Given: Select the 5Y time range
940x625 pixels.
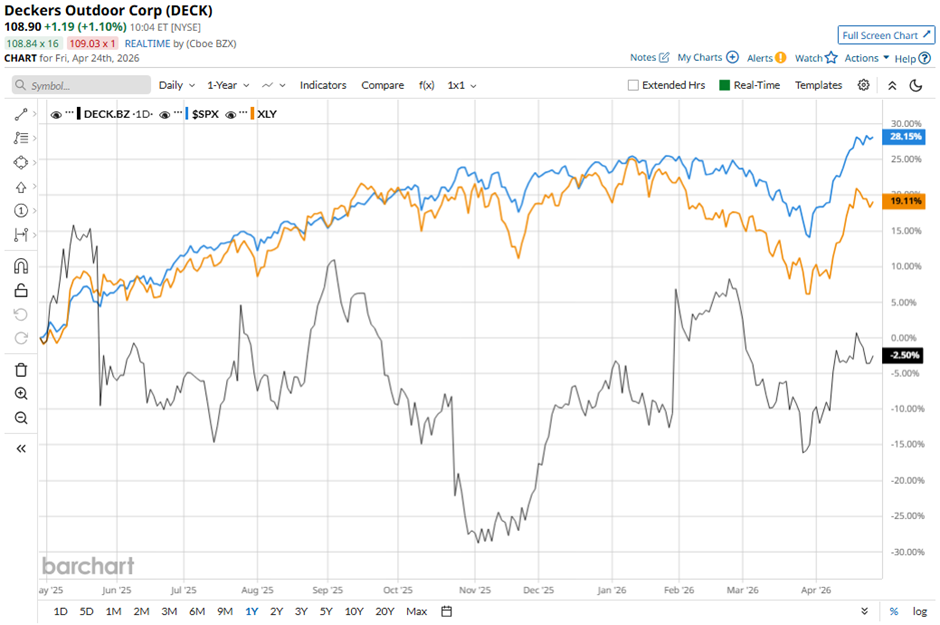Looking at the screenshot, I should pyautogui.click(x=326, y=611).
